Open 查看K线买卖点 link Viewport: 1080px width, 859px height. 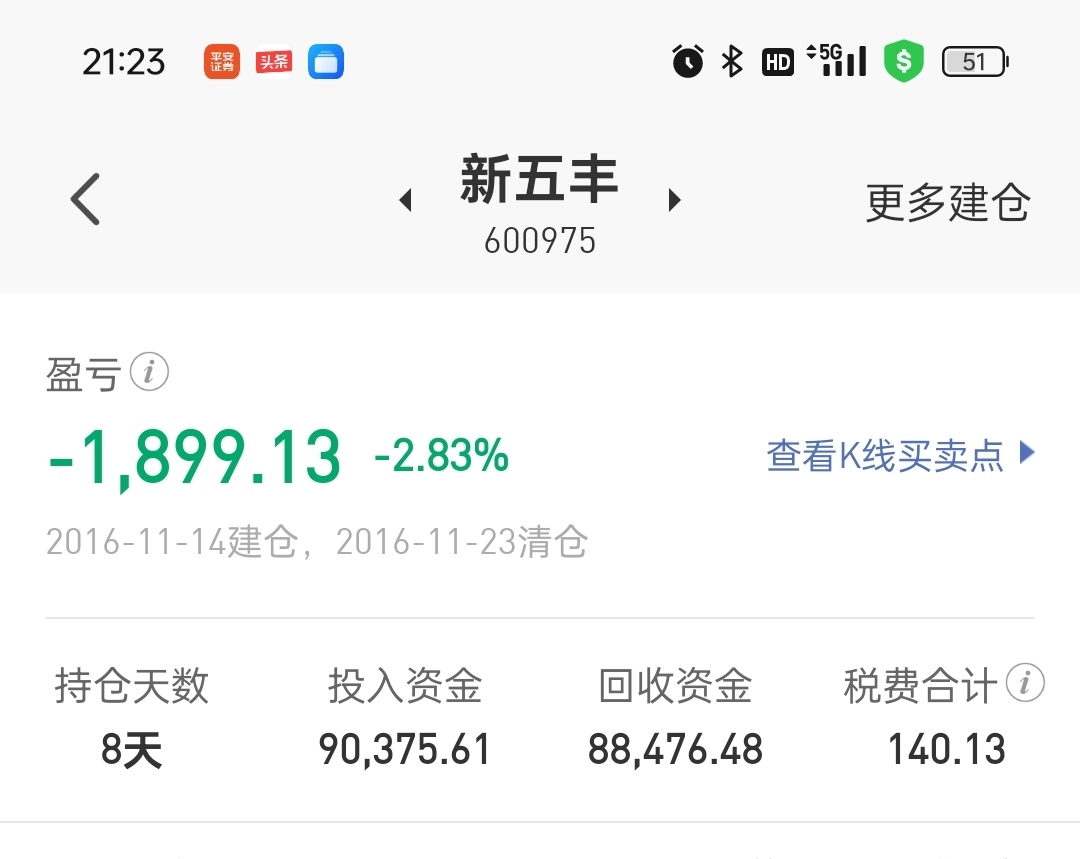coord(884,455)
